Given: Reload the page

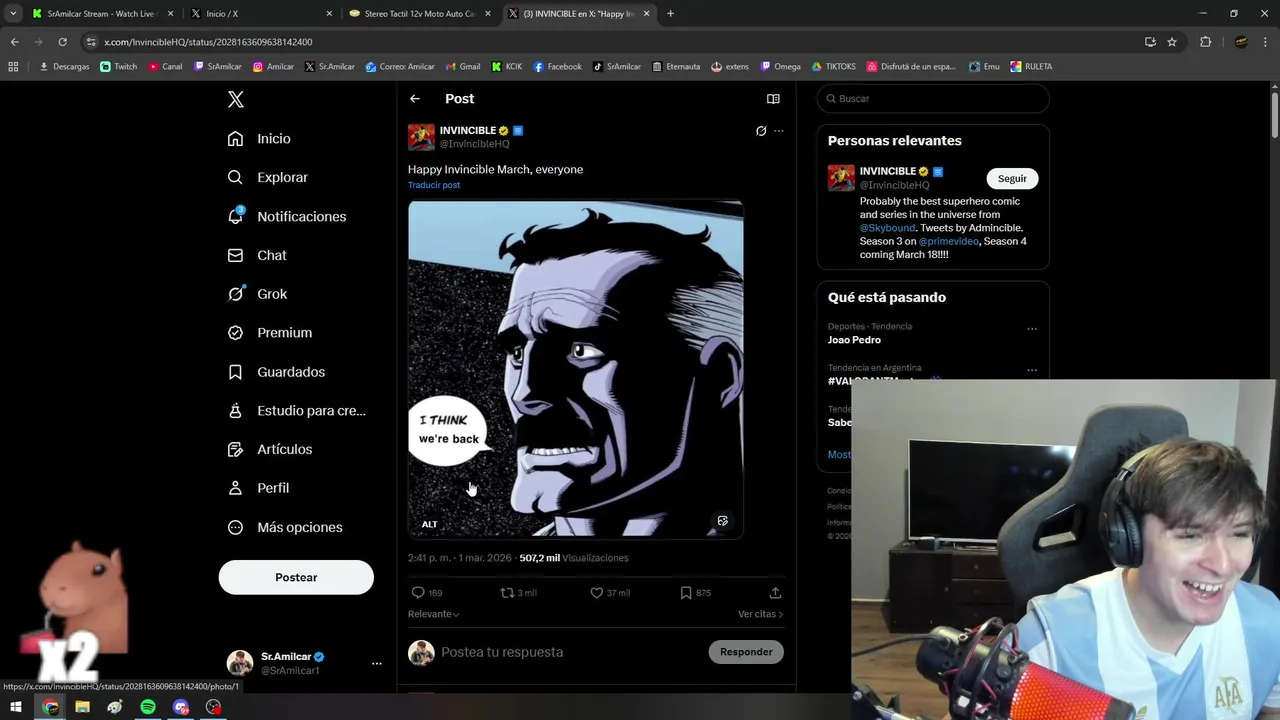Looking at the screenshot, I should [62, 42].
